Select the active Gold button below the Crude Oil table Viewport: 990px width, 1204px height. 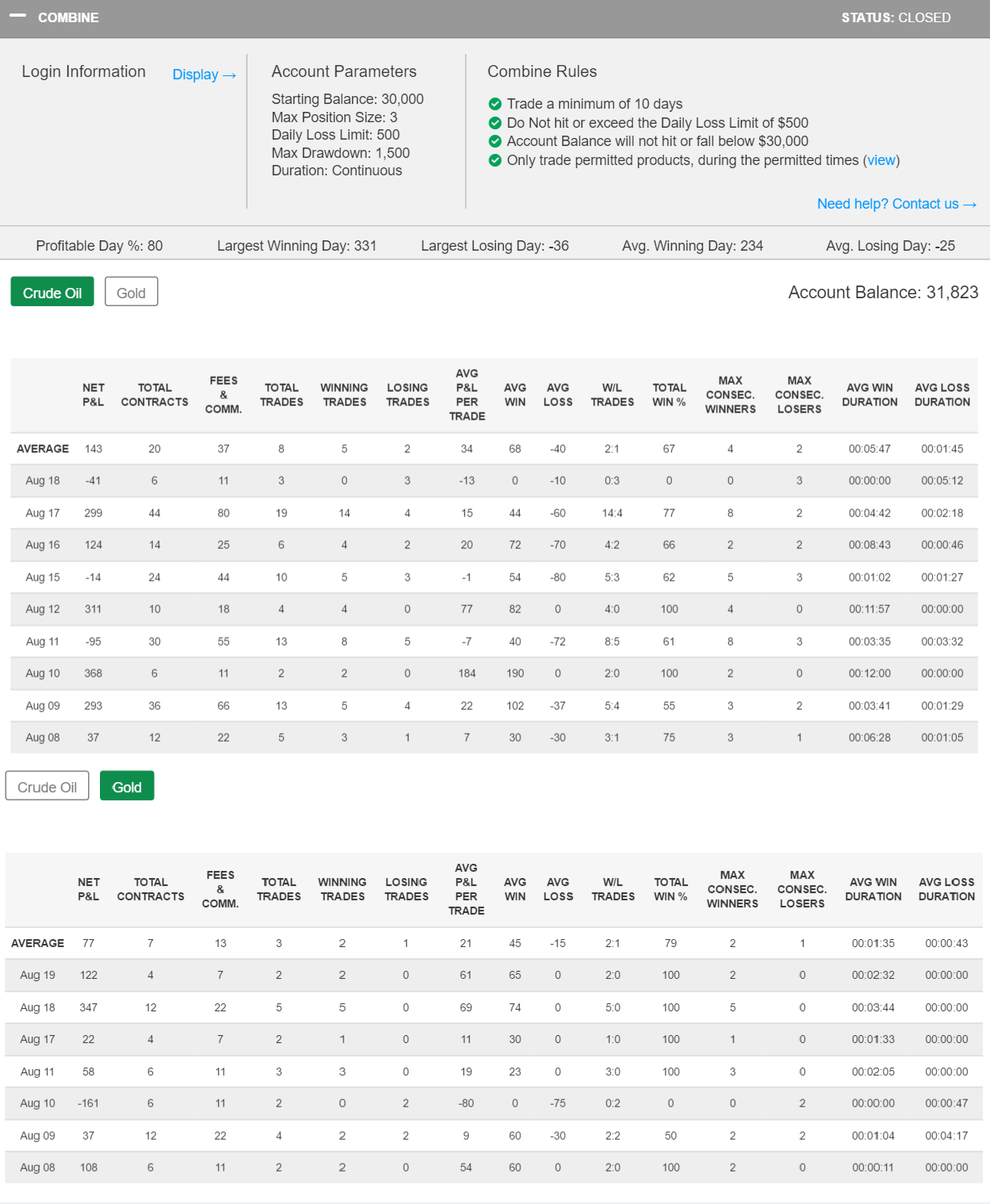click(127, 786)
